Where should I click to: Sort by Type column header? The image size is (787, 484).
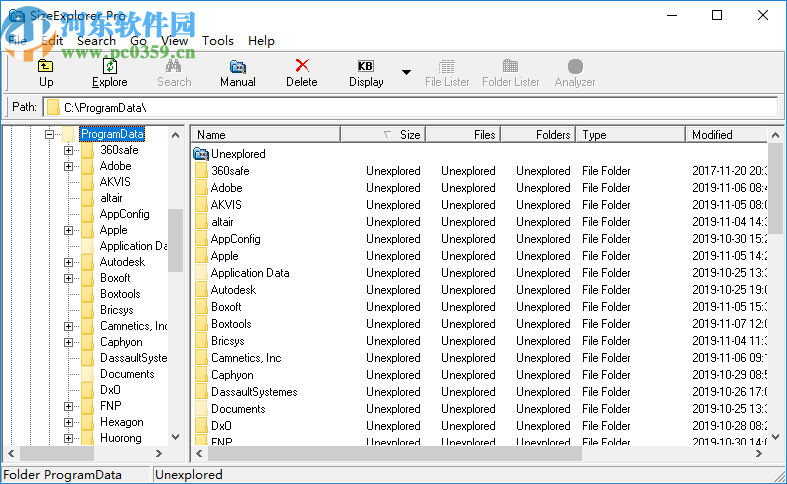click(631, 135)
